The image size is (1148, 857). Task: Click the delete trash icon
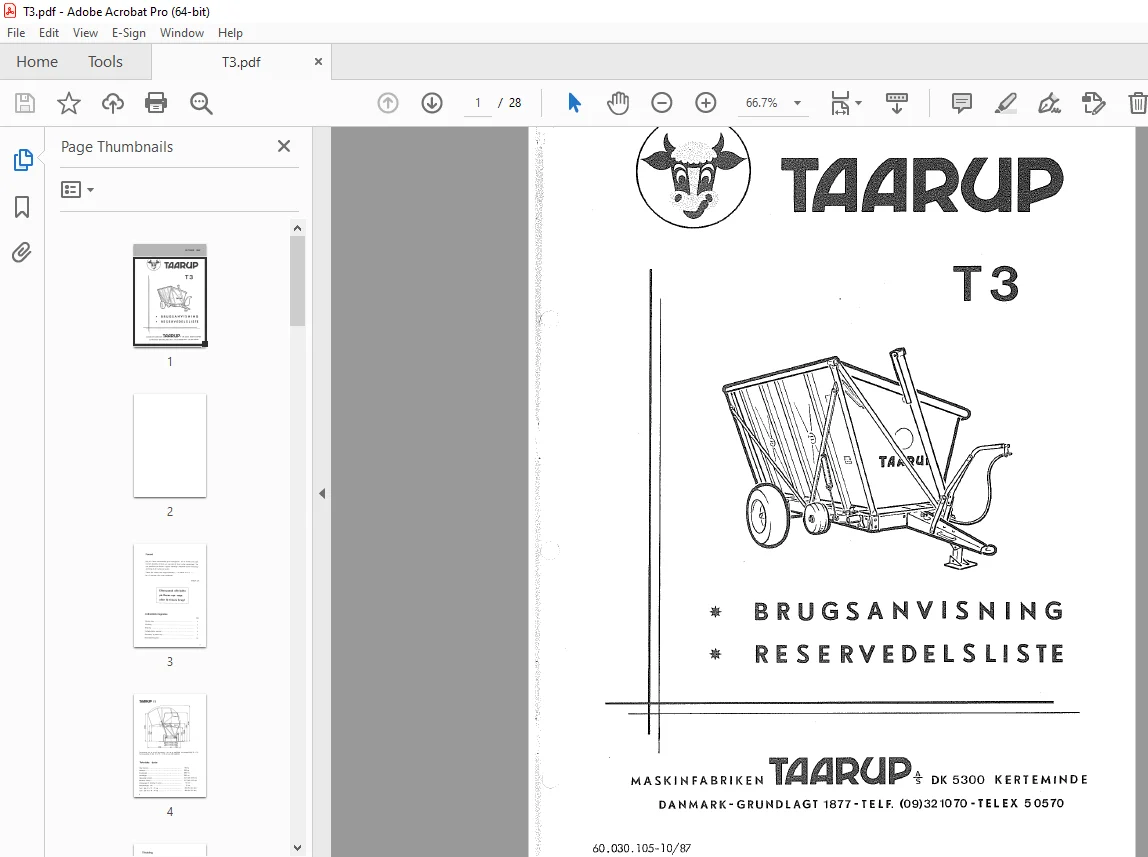click(1137, 103)
